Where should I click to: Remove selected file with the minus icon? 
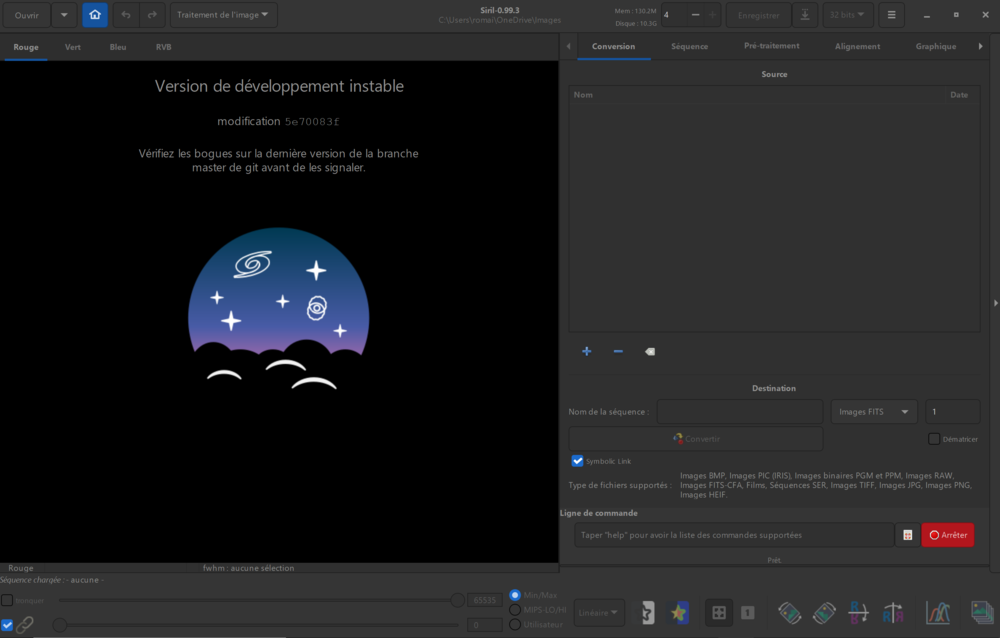pyautogui.click(x=617, y=352)
